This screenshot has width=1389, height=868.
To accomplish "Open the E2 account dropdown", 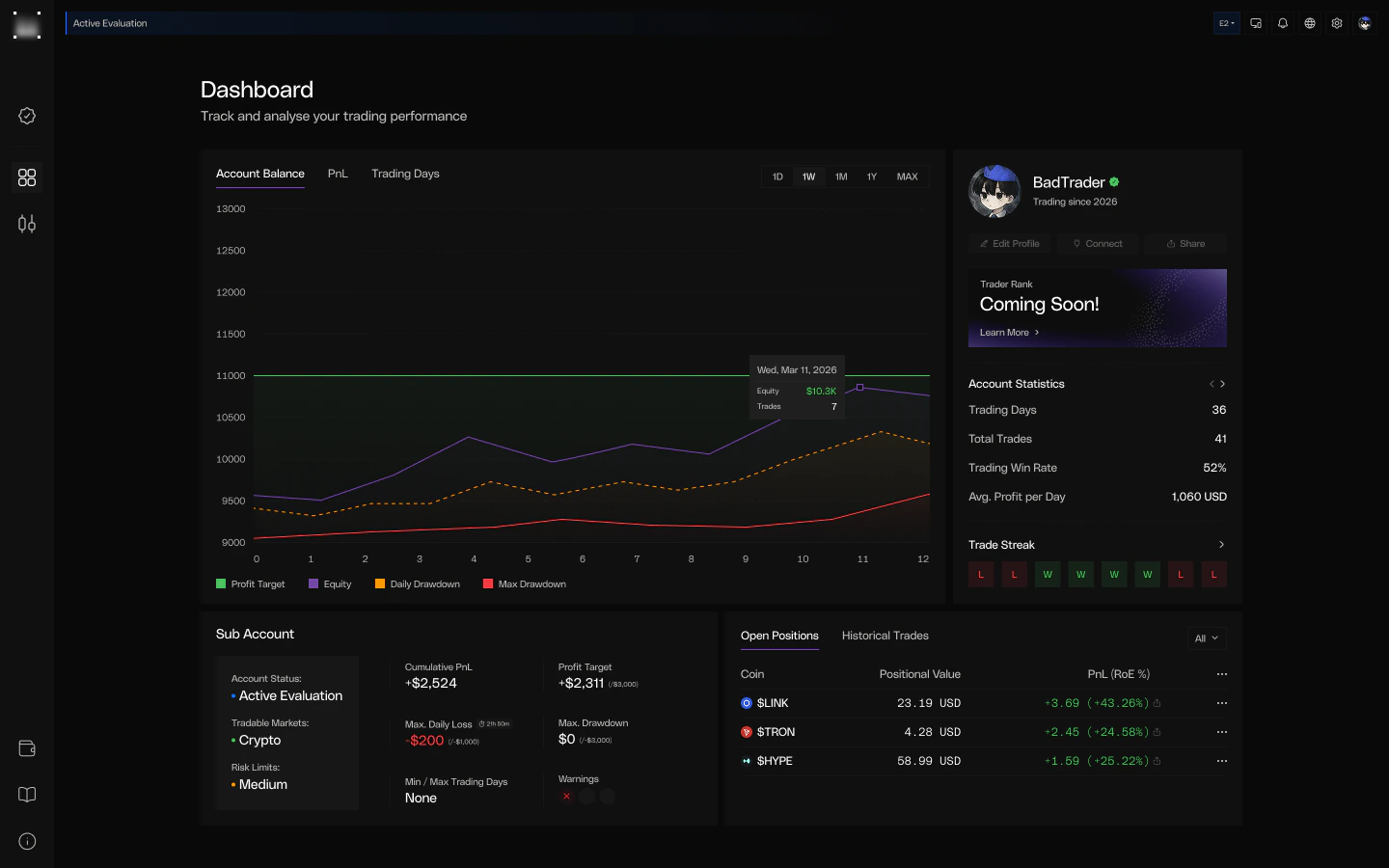I will coord(1226,23).
